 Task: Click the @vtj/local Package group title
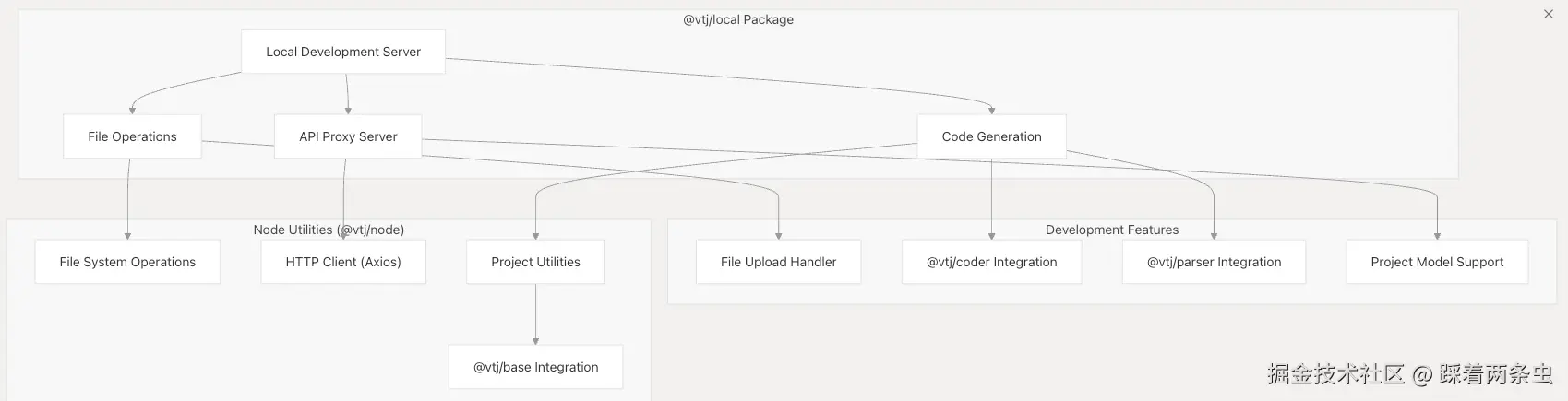pos(738,19)
